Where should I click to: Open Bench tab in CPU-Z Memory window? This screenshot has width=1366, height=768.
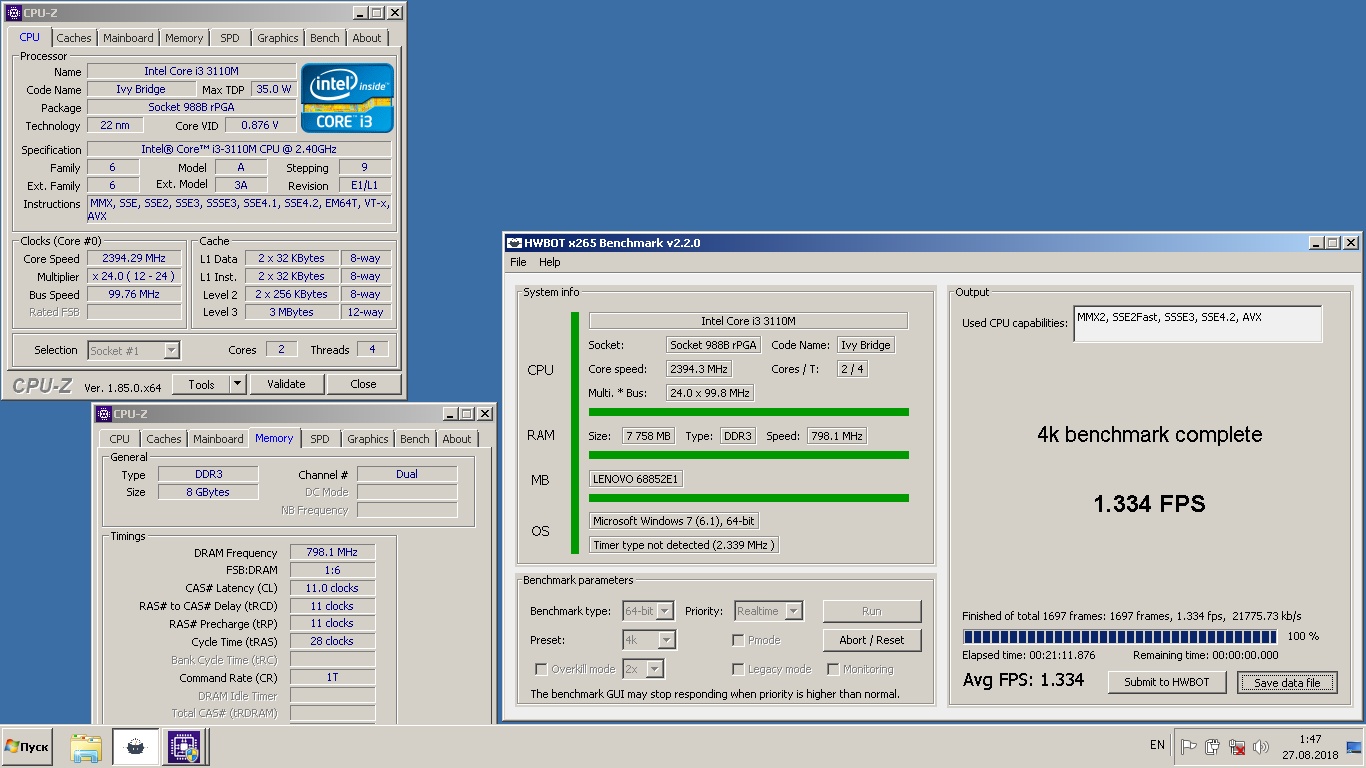pyautogui.click(x=414, y=439)
